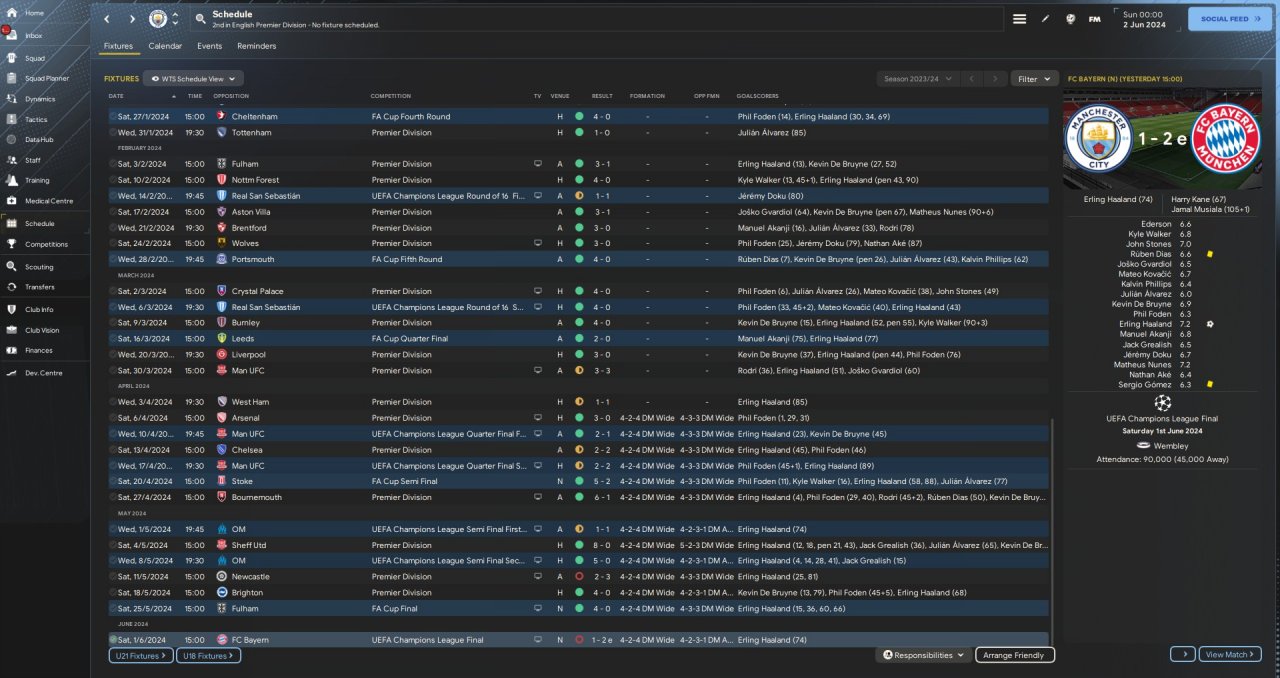Click the Manchester City club badge in header
The image size is (1280, 678).
pyautogui.click(x=158, y=19)
